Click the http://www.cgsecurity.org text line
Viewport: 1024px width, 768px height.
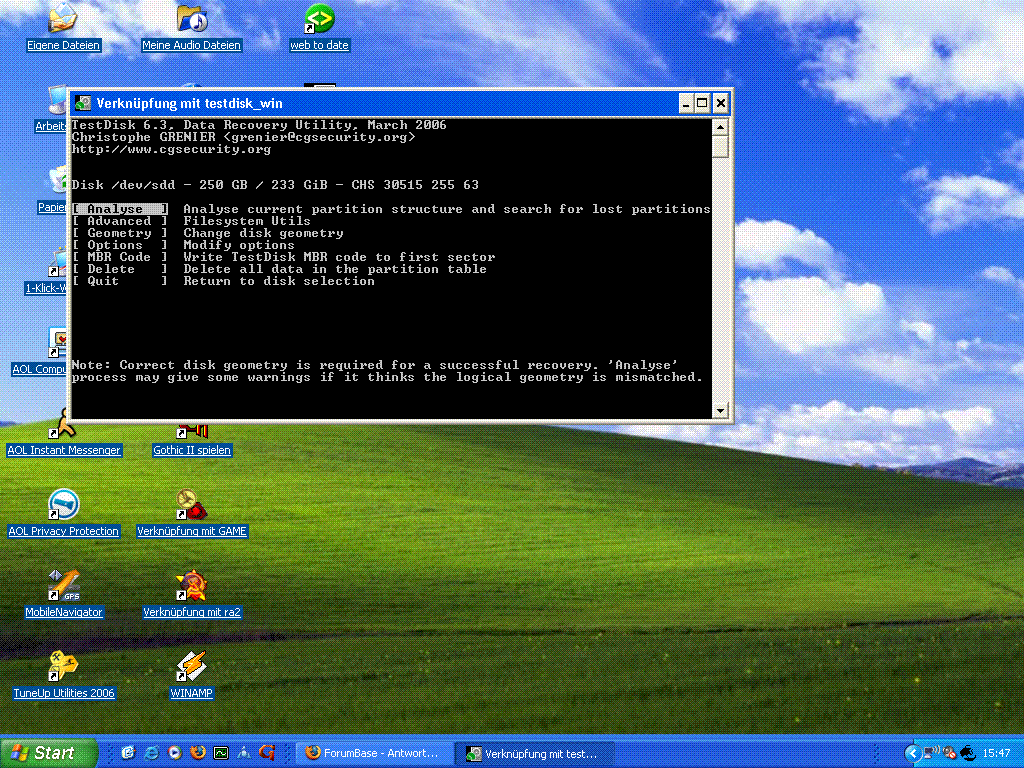coord(171,149)
